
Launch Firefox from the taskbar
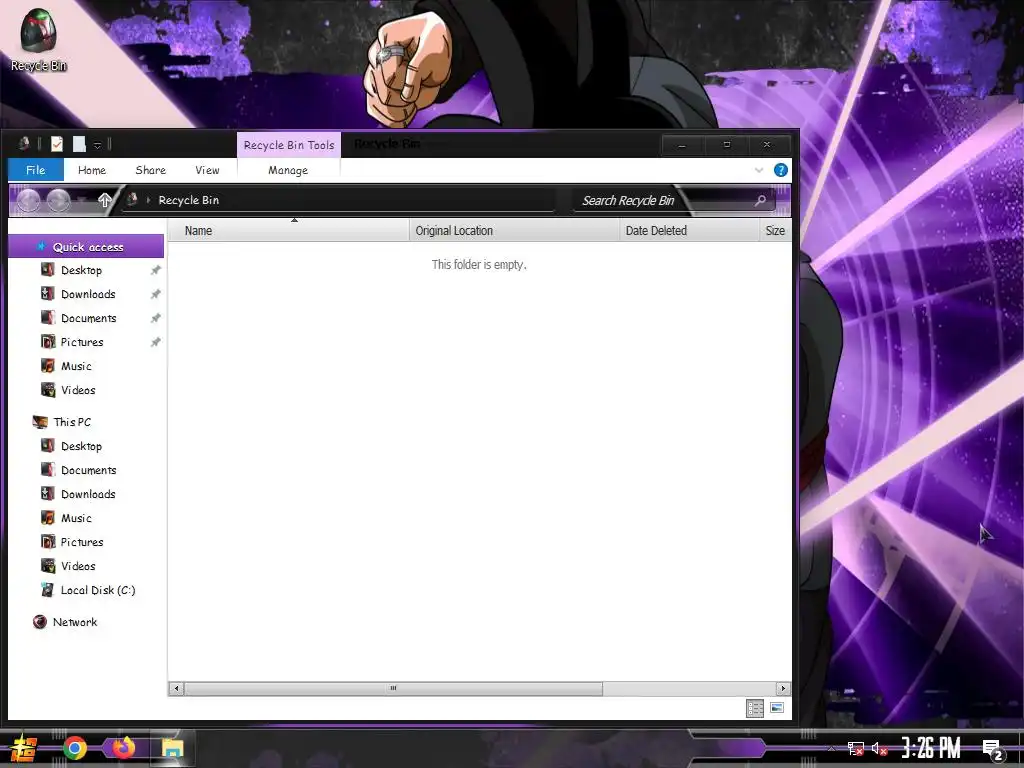(123, 748)
